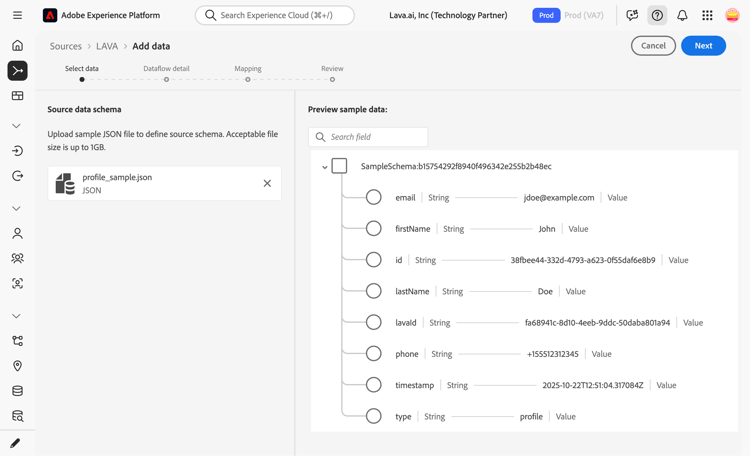Select the id field radio button
Viewport: 750px width, 456px height.
374,260
